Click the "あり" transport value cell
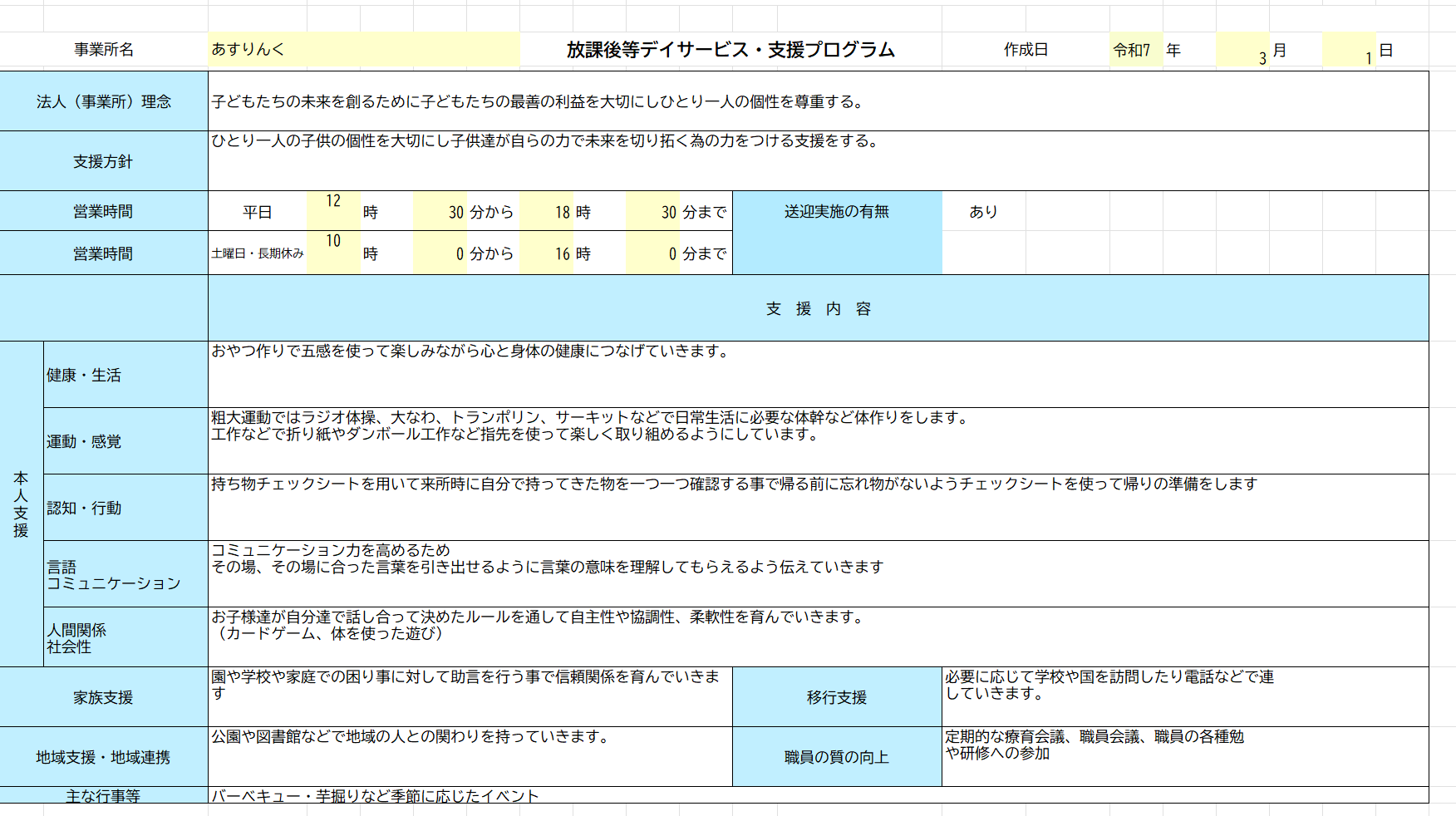This screenshot has width=1456, height=816. pos(983,212)
